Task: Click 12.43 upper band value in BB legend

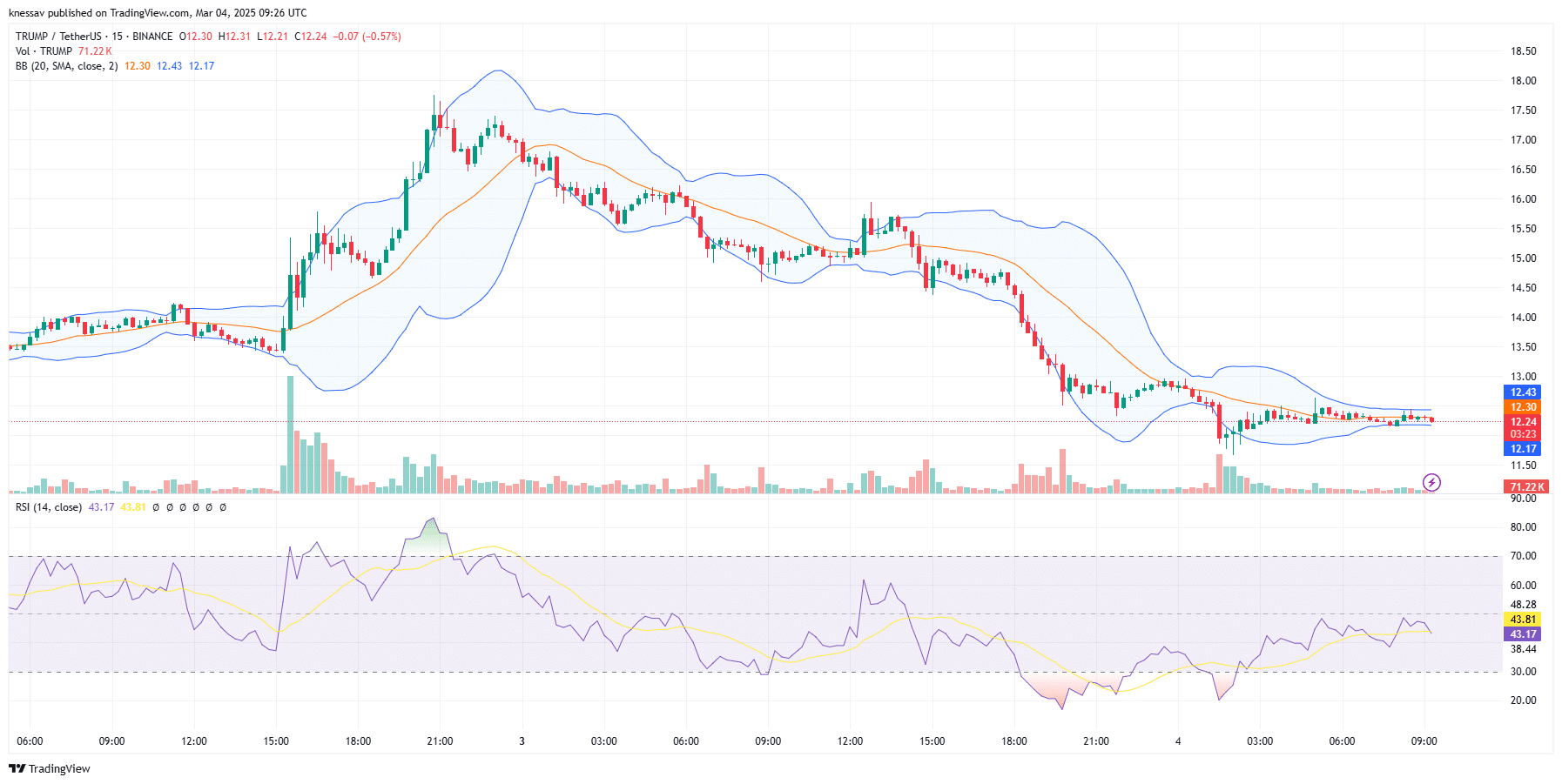Action: [170, 66]
